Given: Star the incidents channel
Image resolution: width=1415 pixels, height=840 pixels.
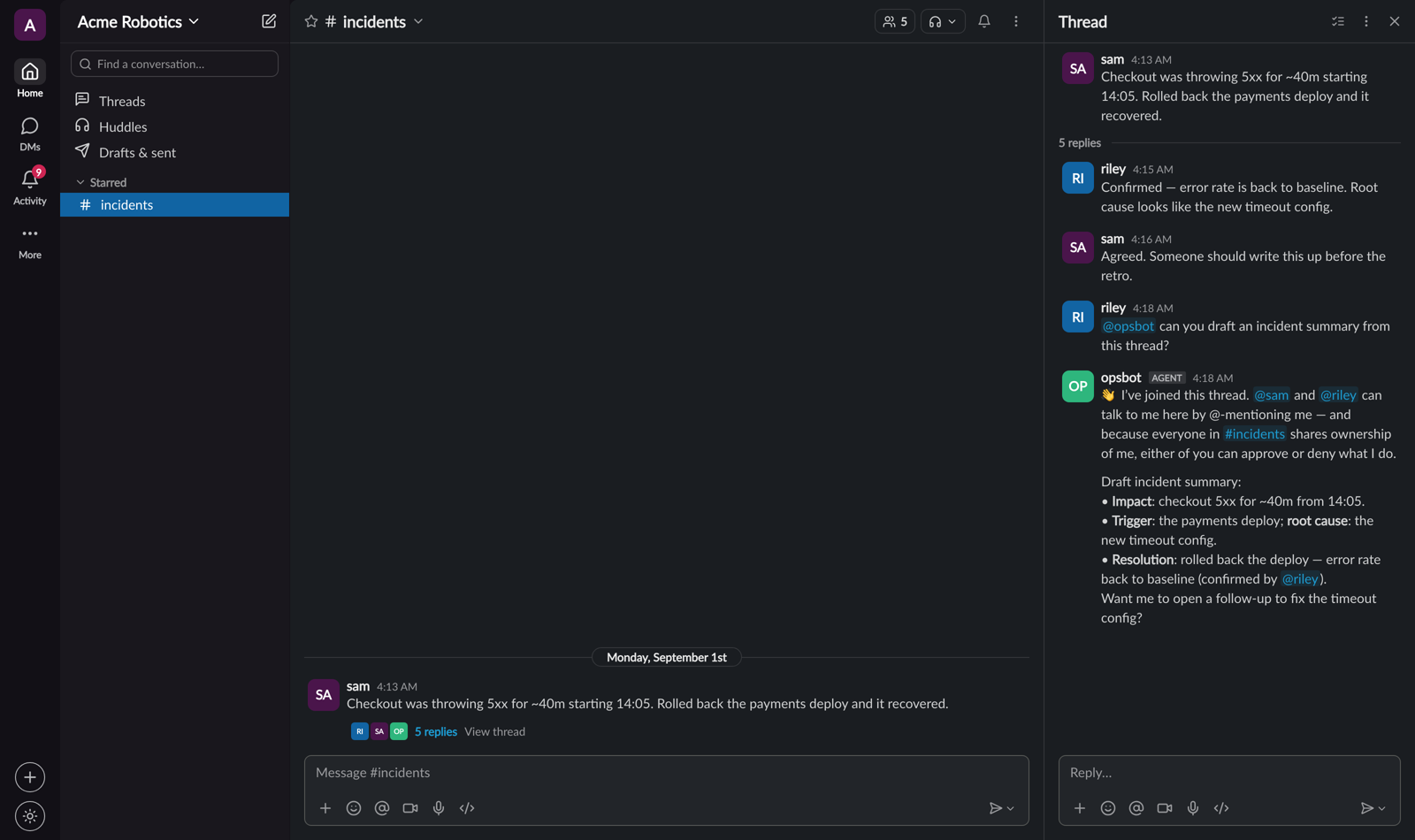Looking at the screenshot, I should pos(311,21).
